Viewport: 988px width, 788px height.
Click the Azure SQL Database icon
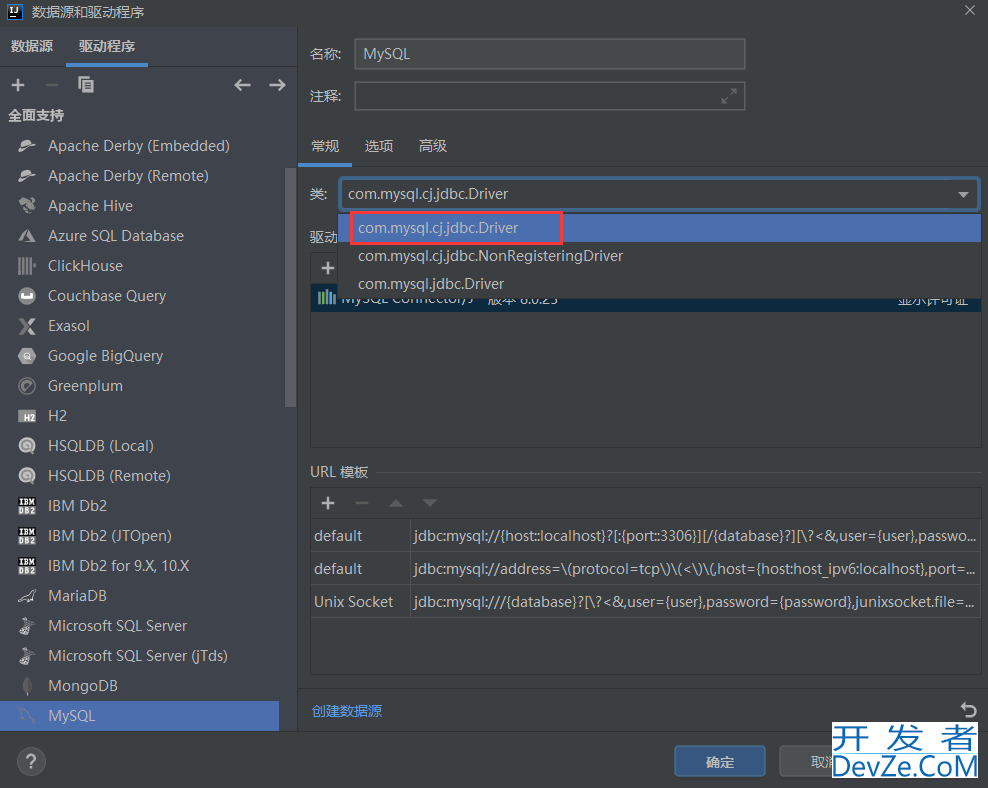point(26,236)
